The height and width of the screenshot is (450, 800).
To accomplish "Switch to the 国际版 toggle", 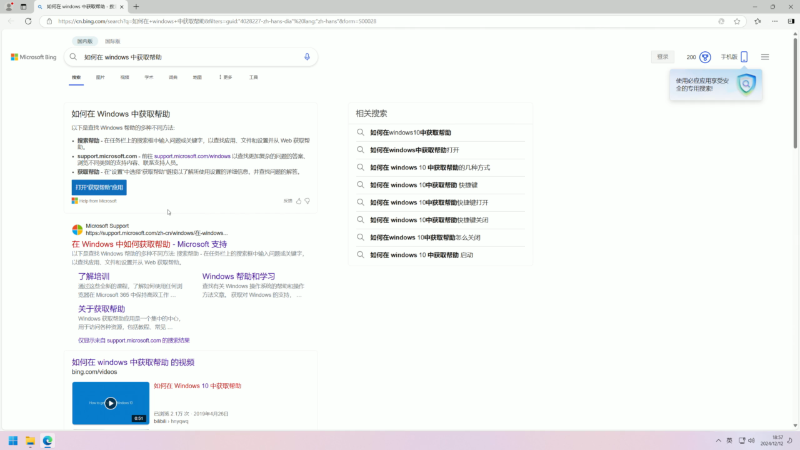I will click(x=112, y=41).
